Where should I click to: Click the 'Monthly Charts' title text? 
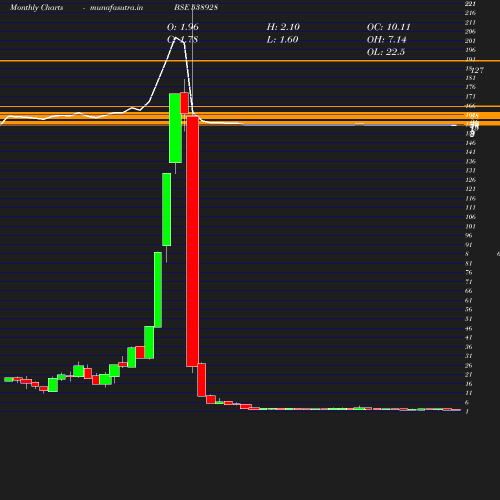coord(36,7)
